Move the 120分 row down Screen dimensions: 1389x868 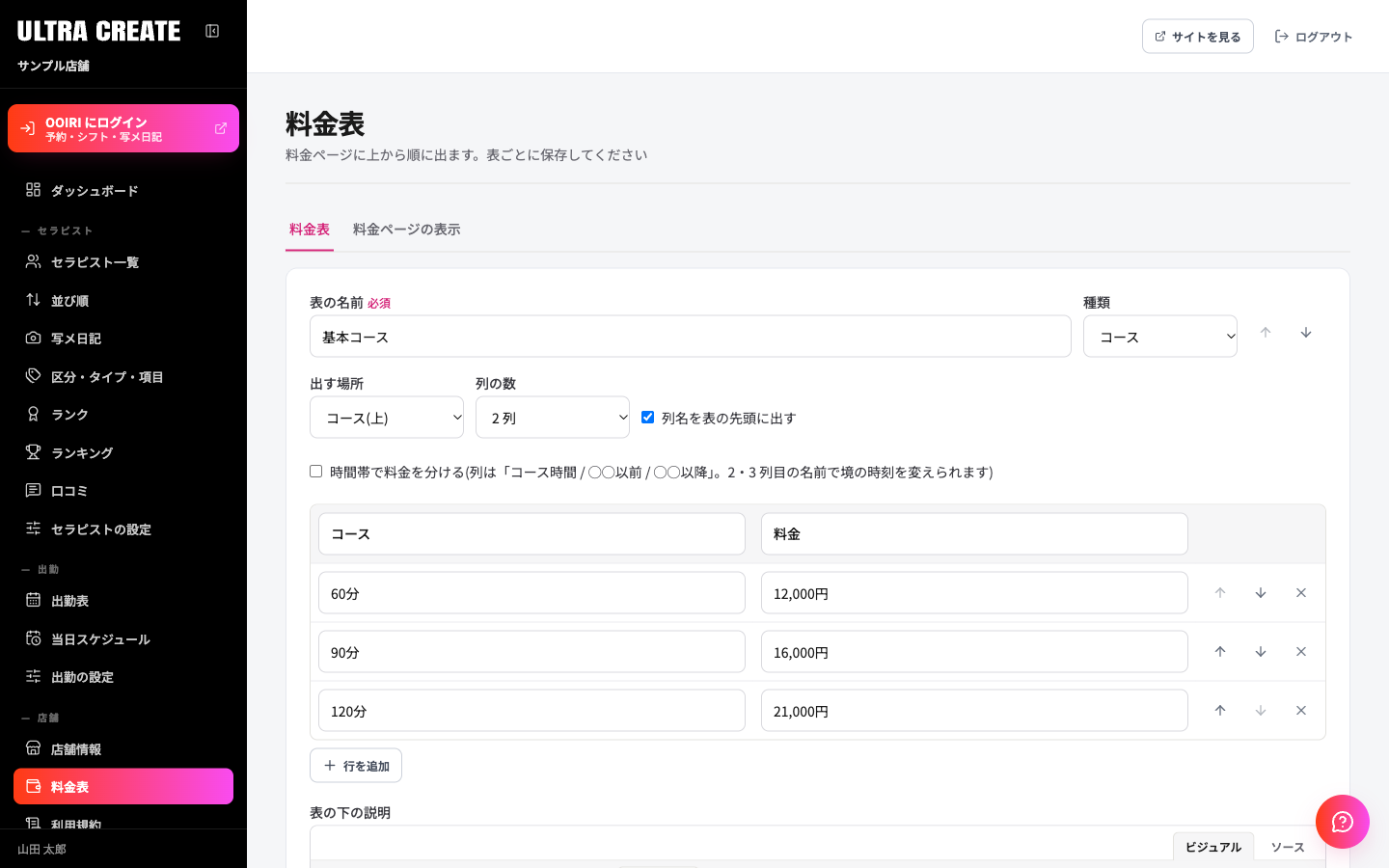pos(1261,711)
